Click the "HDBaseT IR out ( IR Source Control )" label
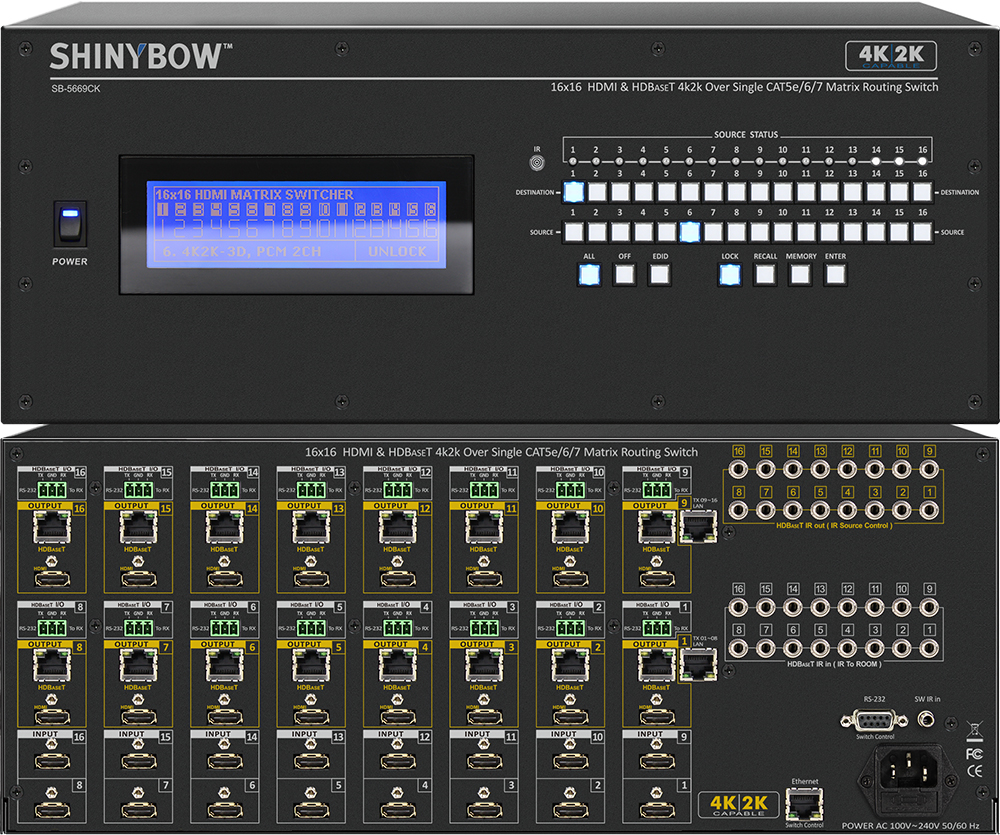Image resolution: width=1000 pixels, height=835 pixels. tap(834, 526)
